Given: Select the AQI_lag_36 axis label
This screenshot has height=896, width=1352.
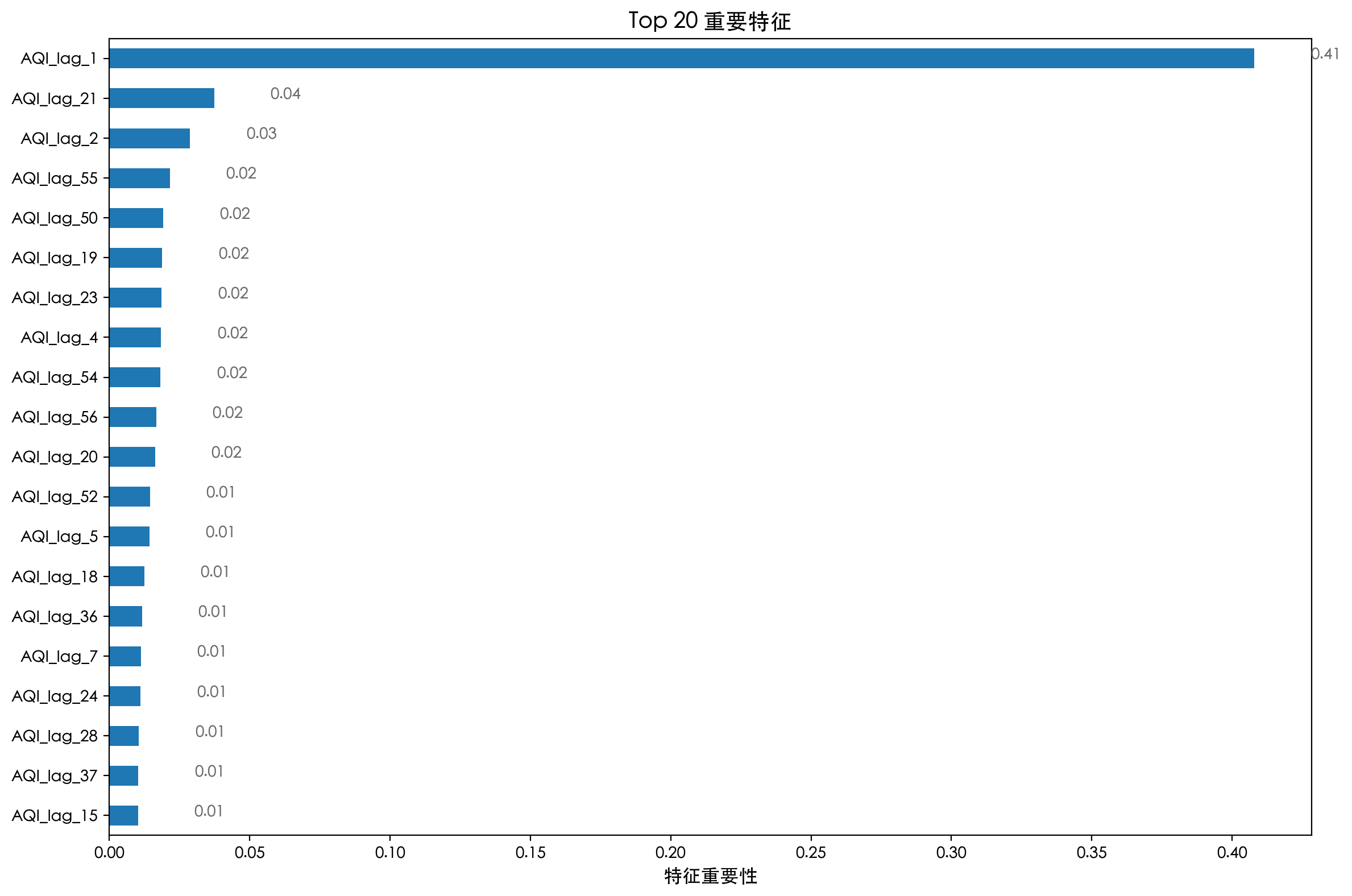Looking at the screenshot, I should [54, 617].
